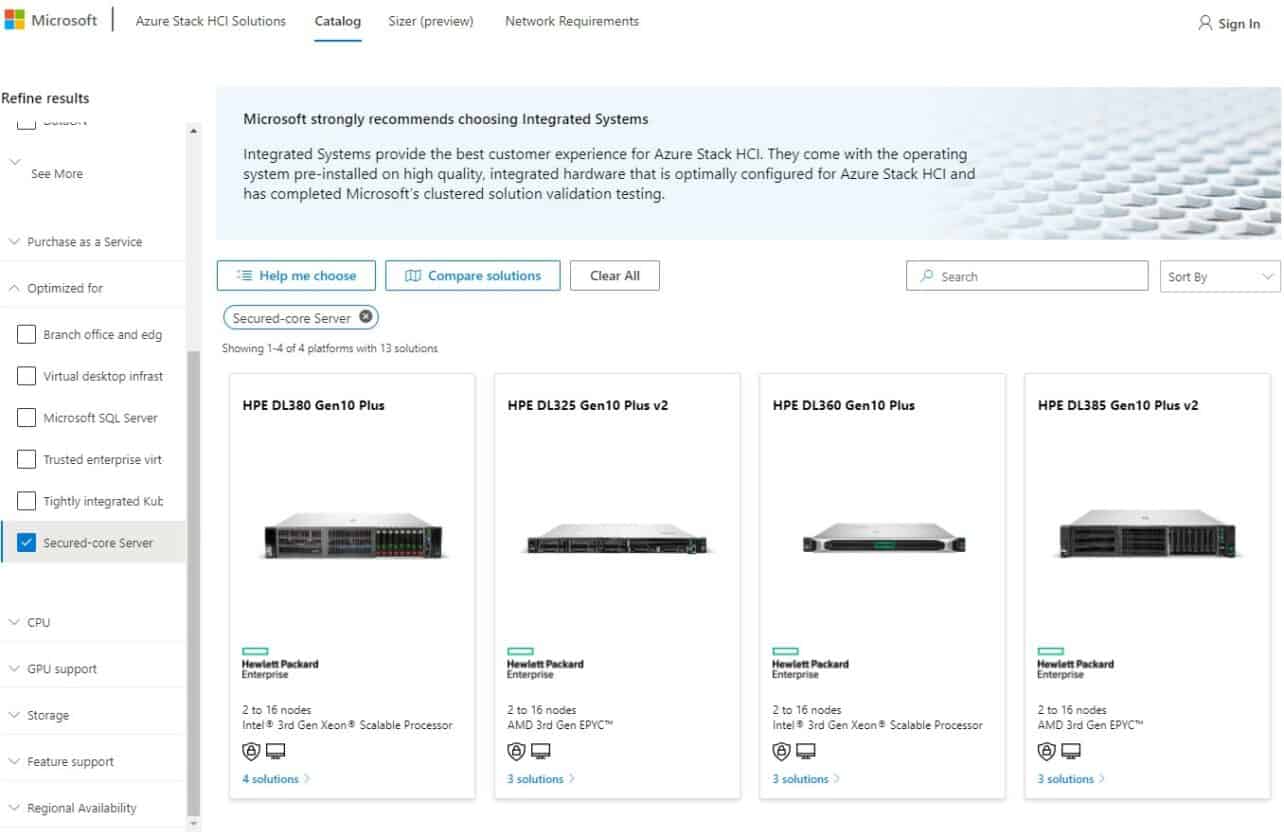Check Trusted enterprise virtualization filter
Screen dimensions: 1284x837
click(27, 459)
